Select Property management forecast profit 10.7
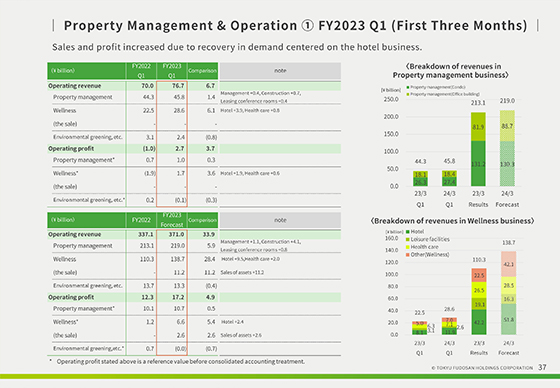This screenshot has height=388, width=560. (x=179, y=309)
